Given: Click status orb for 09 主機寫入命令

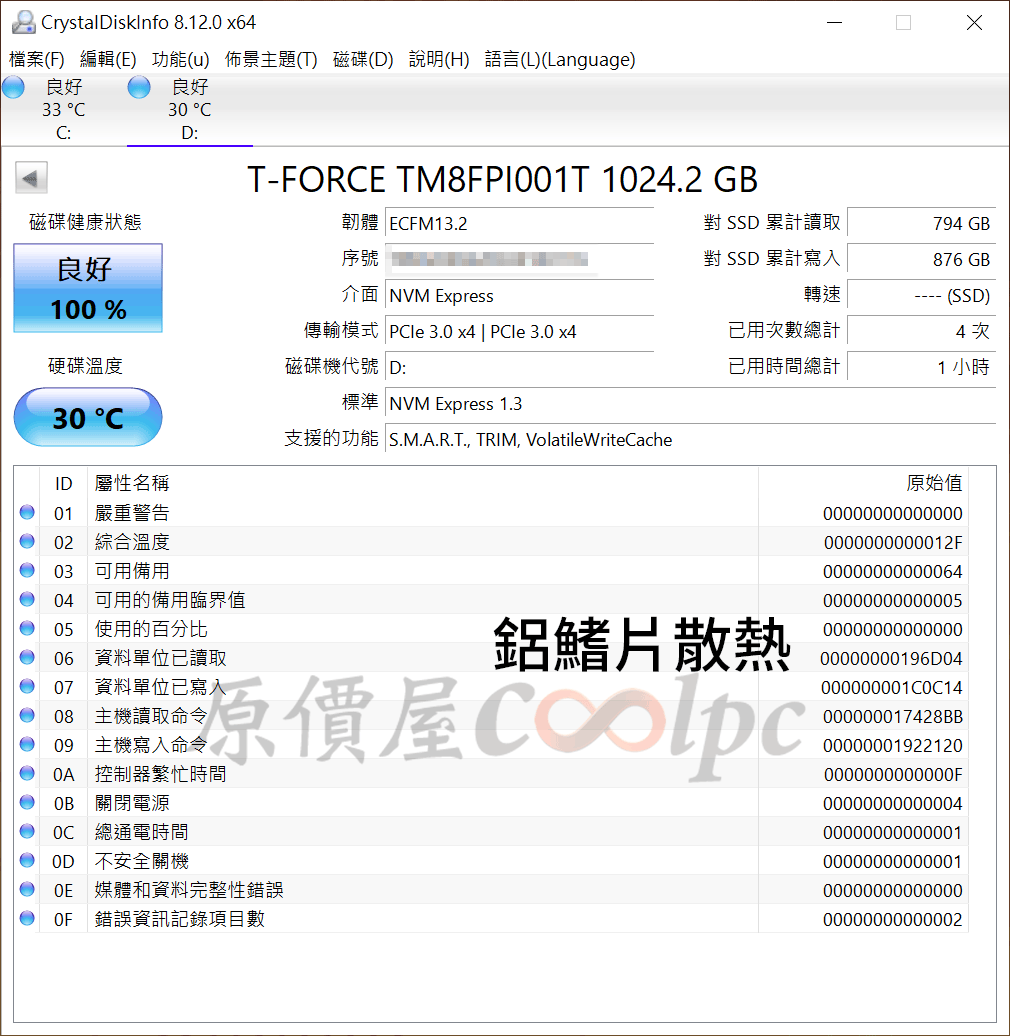Looking at the screenshot, I should [x=27, y=745].
